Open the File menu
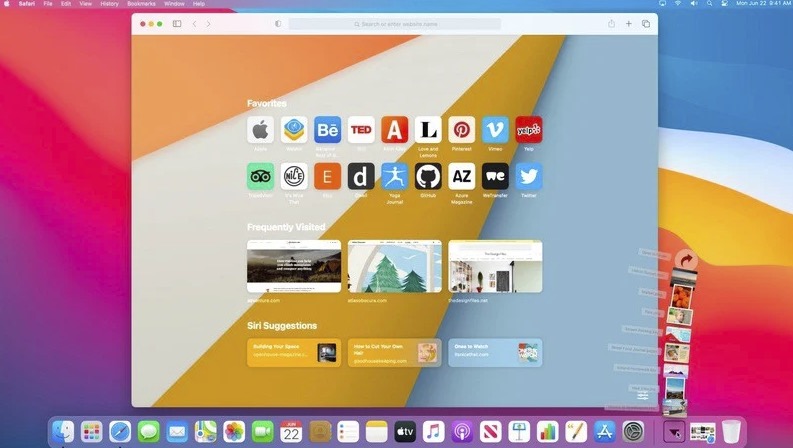The height and width of the screenshot is (448, 793). [x=48, y=4]
